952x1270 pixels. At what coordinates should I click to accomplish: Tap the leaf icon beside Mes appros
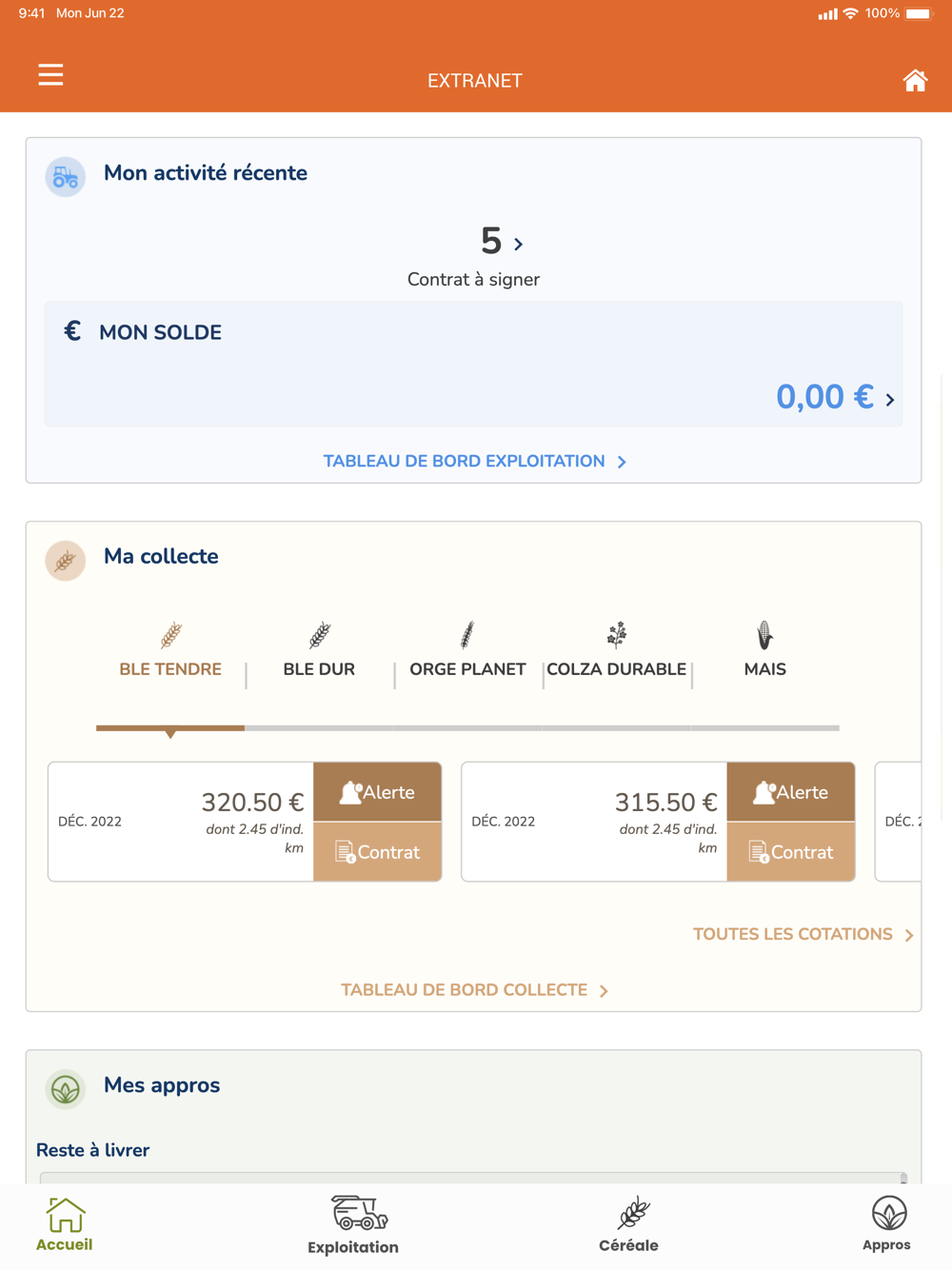[x=66, y=1089]
